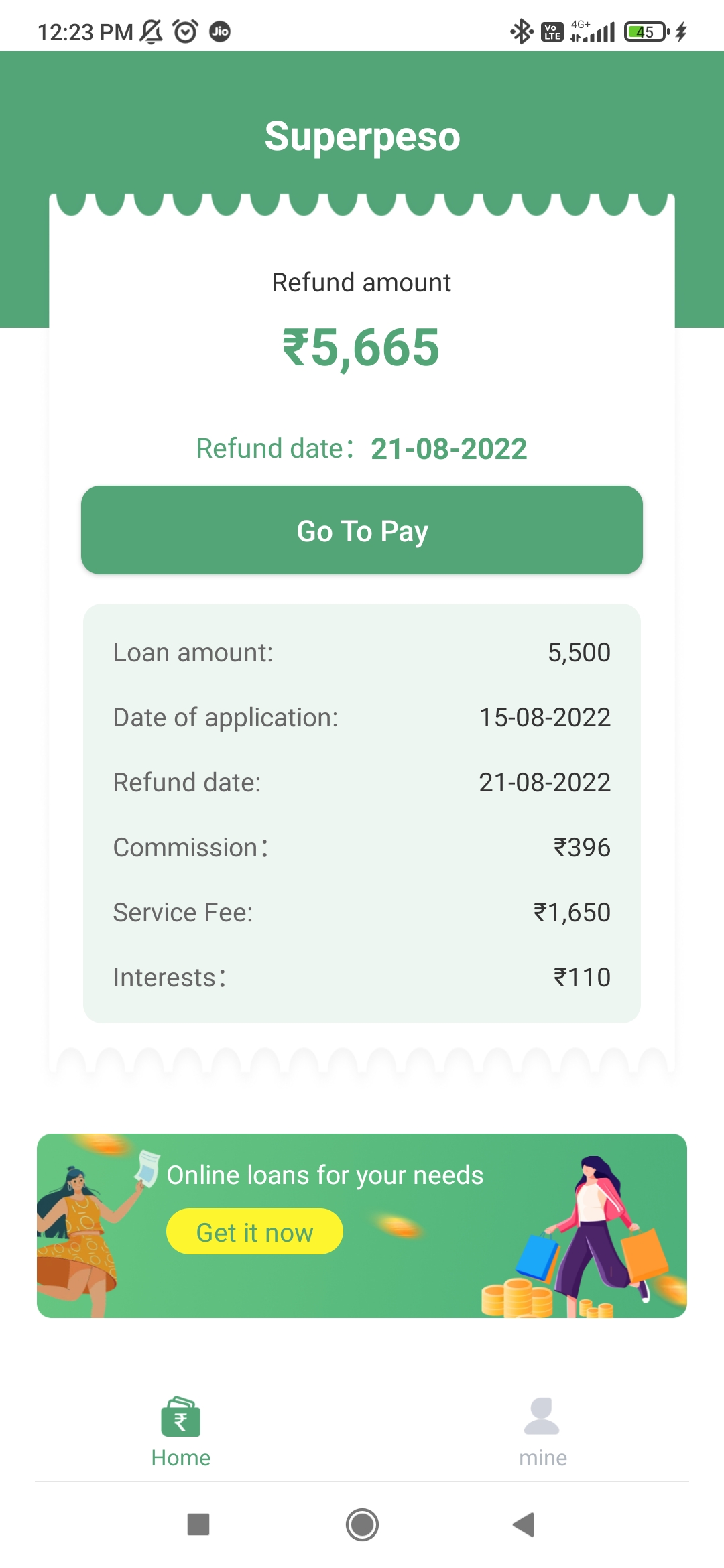Tap the Superpeso header title

click(x=362, y=137)
